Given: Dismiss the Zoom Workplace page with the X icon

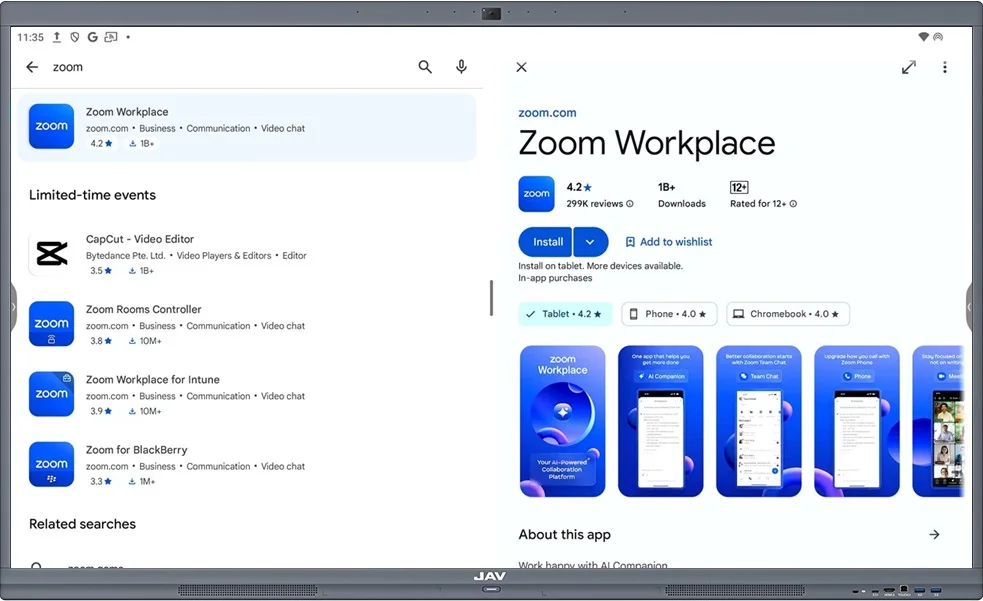Looking at the screenshot, I should point(521,67).
